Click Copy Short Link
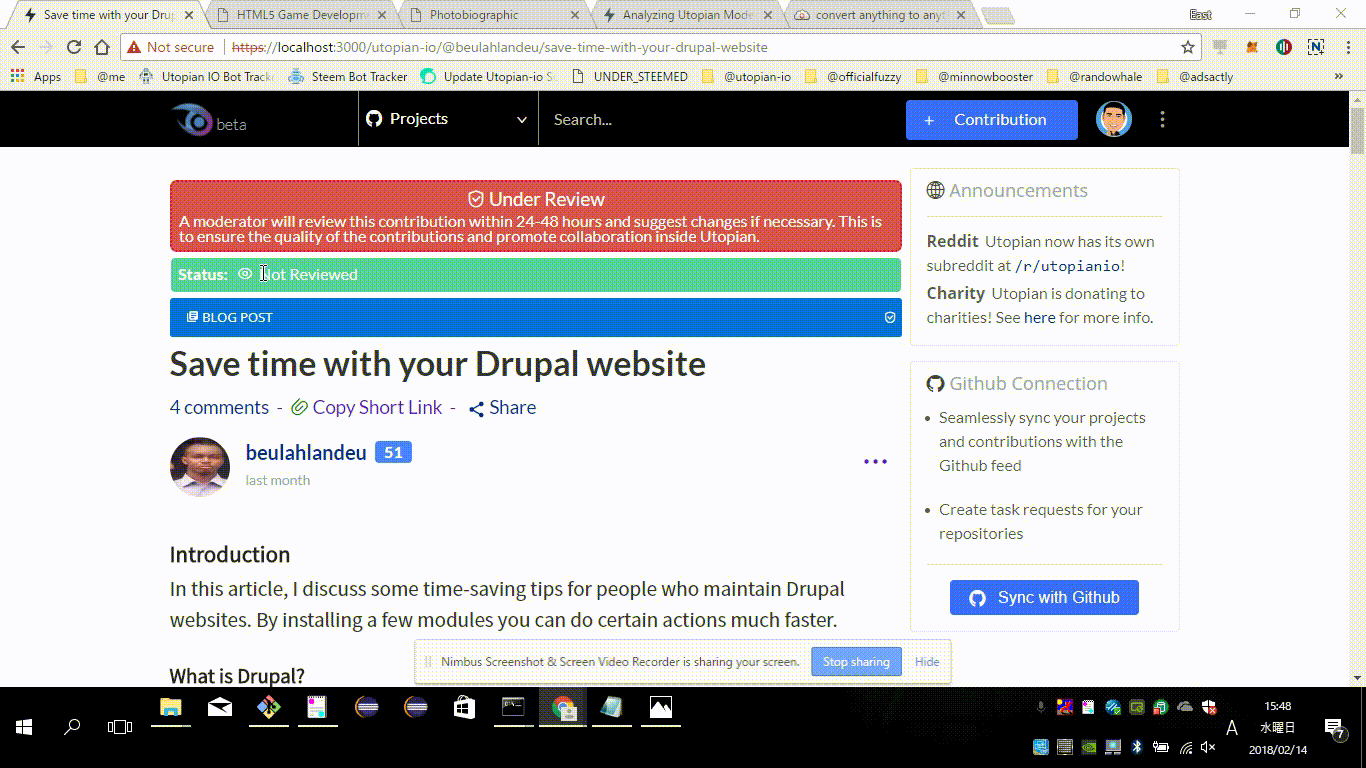The width and height of the screenshot is (1366, 768). tap(377, 407)
